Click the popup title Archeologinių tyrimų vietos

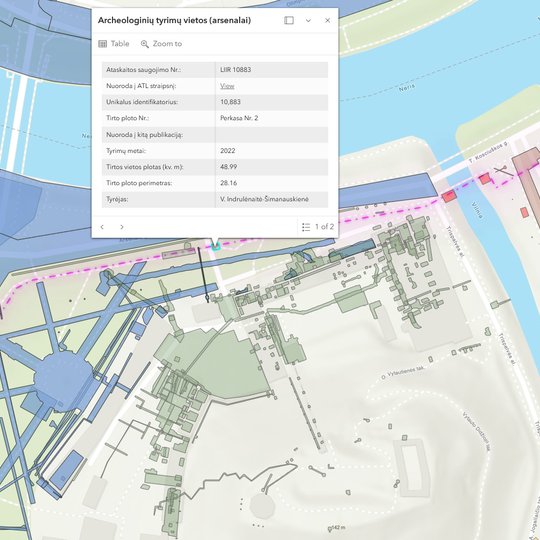click(x=174, y=20)
